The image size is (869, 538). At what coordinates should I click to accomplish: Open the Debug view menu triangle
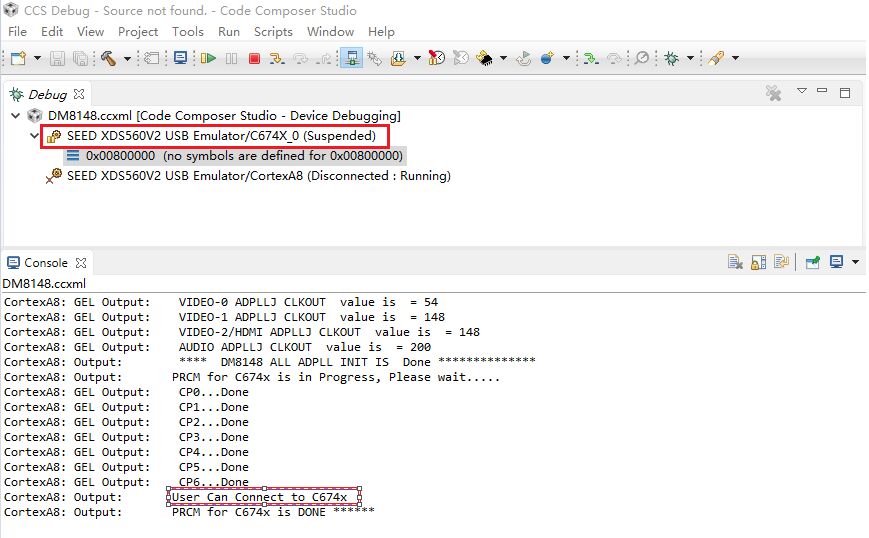pyautogui.click(x=801, y=90)
